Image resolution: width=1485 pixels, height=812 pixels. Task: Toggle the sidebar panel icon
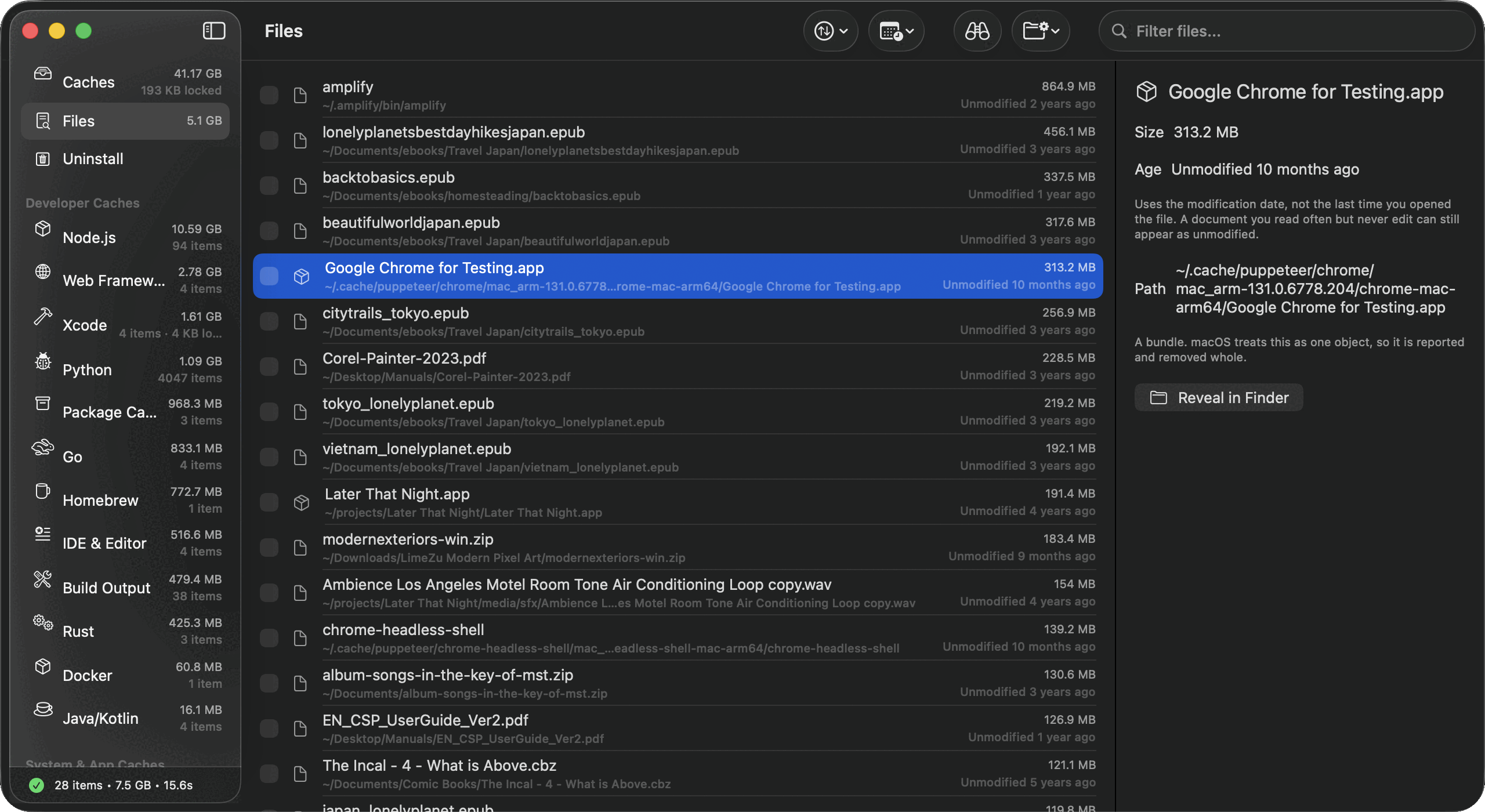click(x=214, y=31)
